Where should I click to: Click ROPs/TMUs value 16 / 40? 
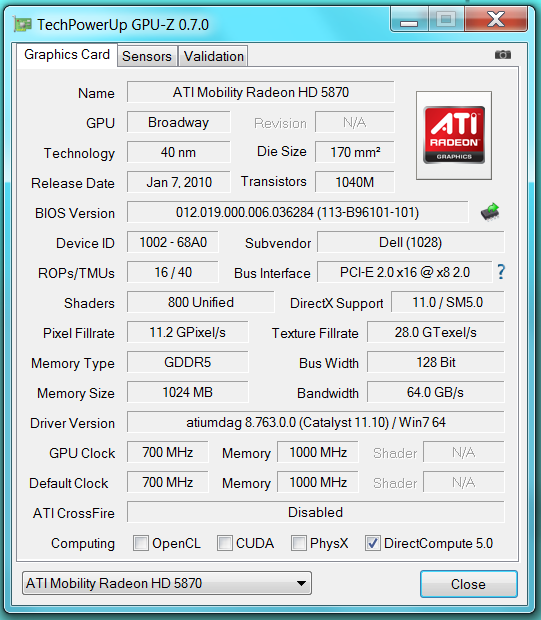pyautogui.click(x=173, y=272)
